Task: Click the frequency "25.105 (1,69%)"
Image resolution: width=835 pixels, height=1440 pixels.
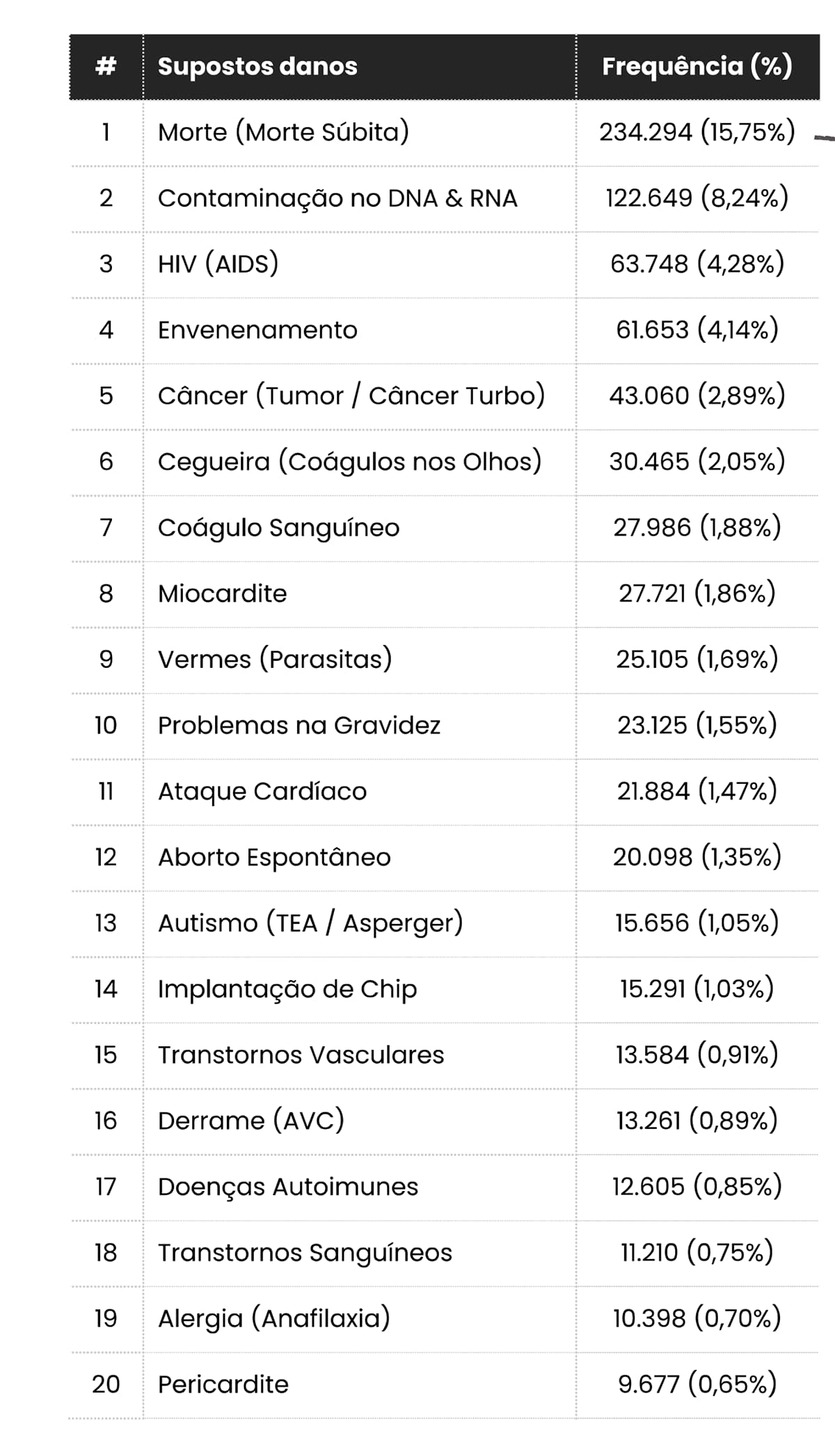Action: point(697,660)
